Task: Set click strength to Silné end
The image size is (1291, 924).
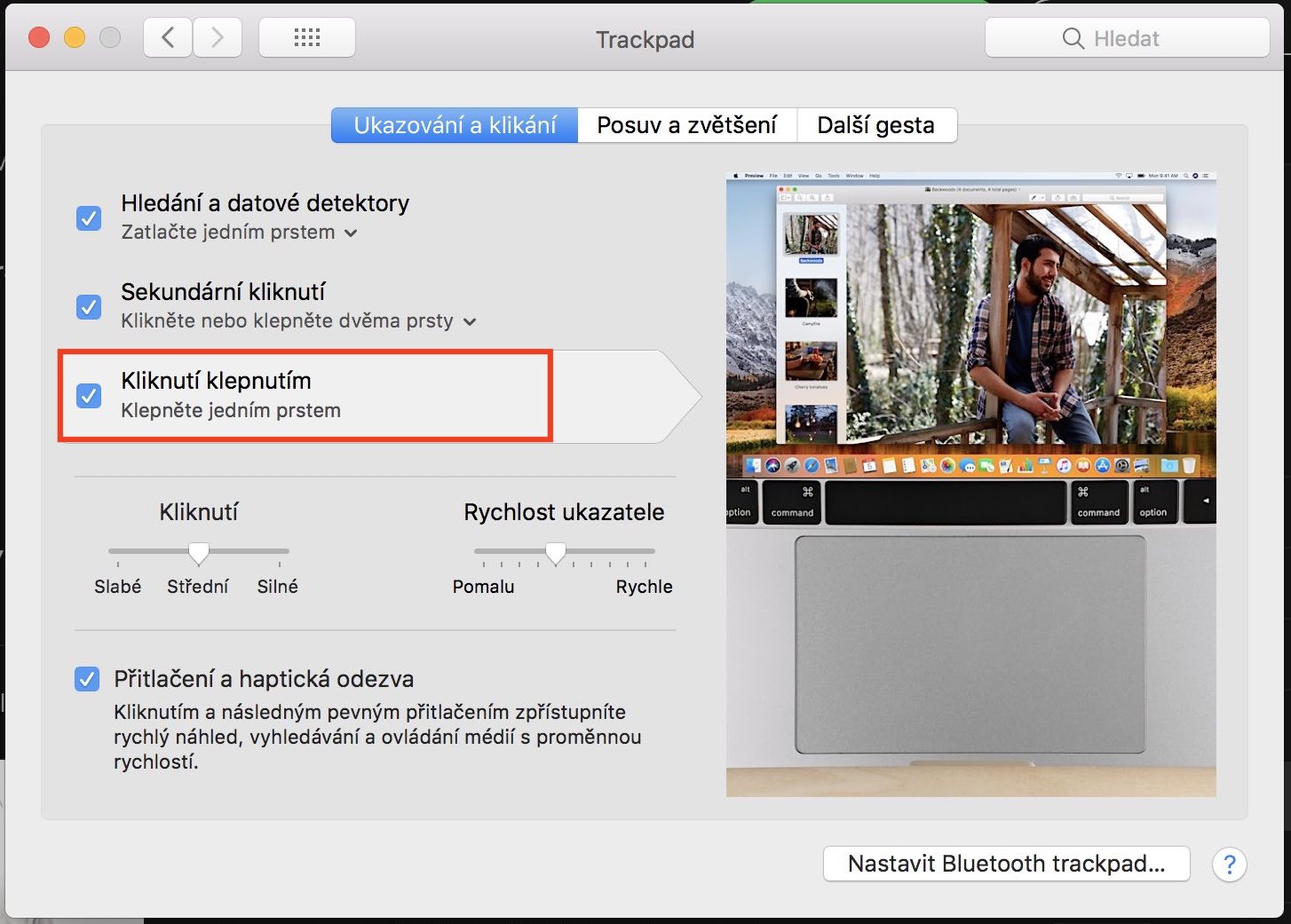Action: coord(280,552)
